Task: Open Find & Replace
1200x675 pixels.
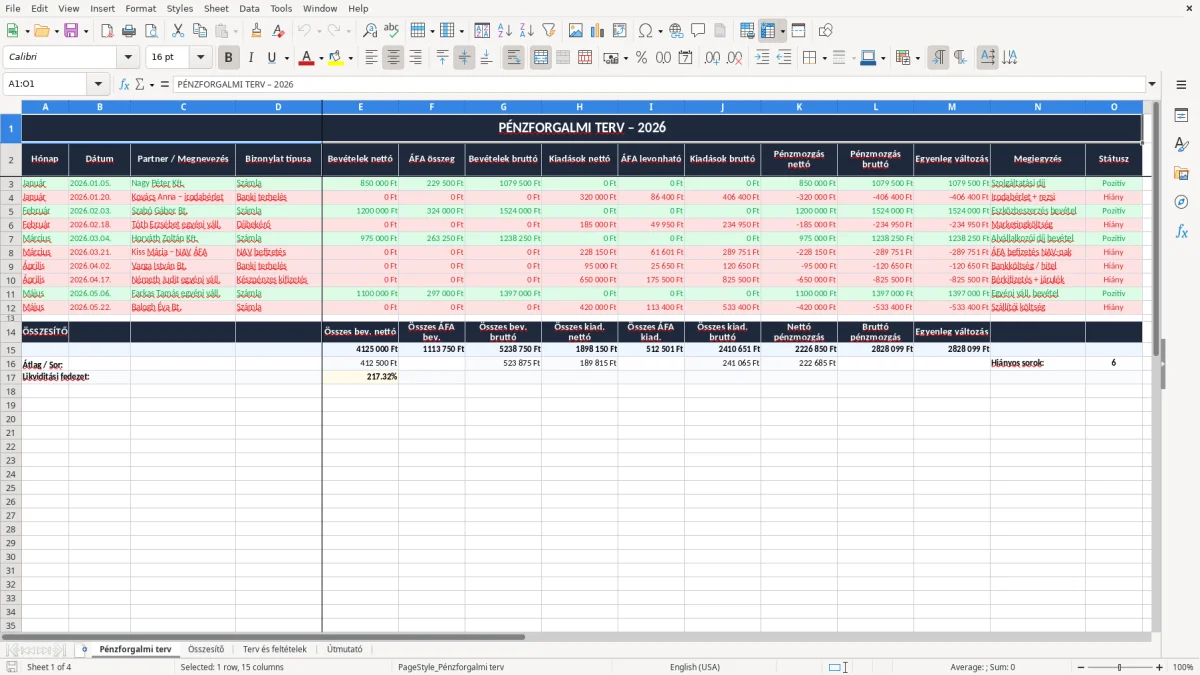Action: (x=370, y=31)
